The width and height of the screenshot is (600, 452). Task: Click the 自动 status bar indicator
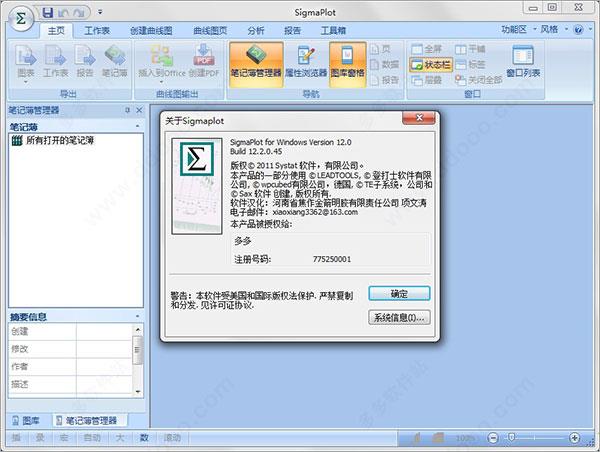[91, 437]
